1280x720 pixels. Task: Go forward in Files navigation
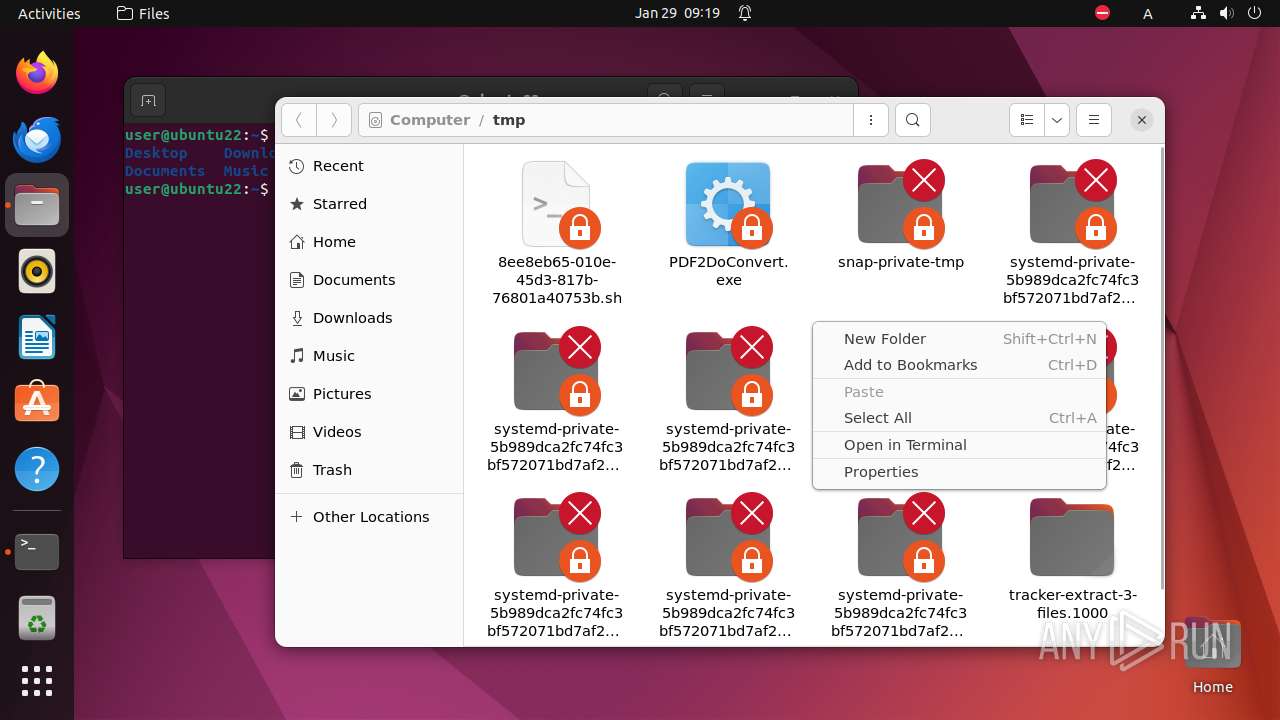click(x=334, y=120)
